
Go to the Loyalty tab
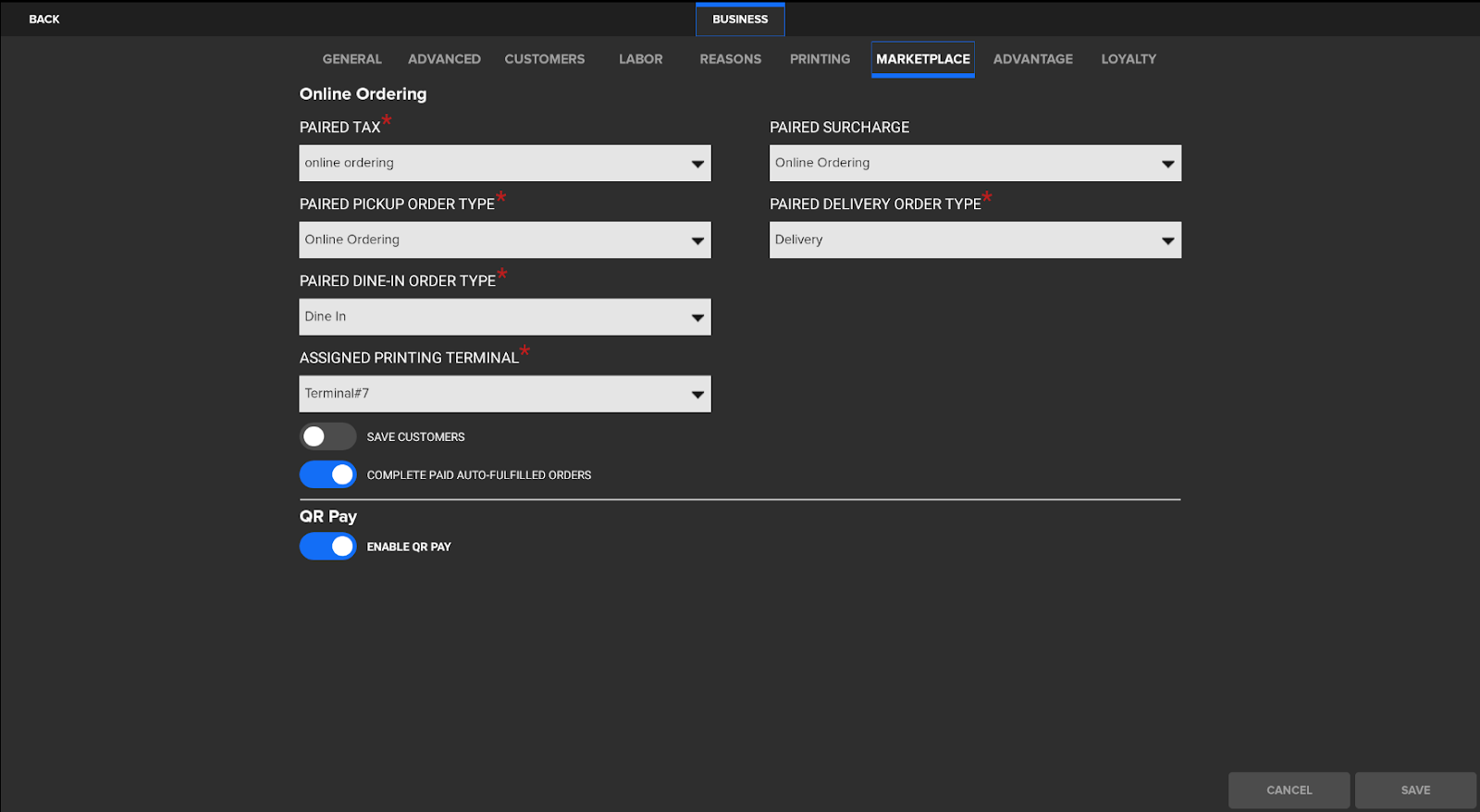[1128, 59]
